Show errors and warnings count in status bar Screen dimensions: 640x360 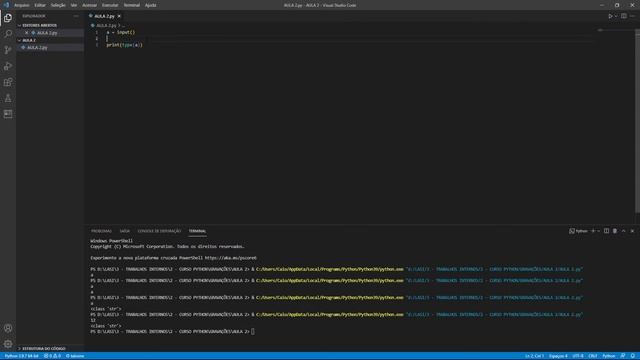[52, 356]
